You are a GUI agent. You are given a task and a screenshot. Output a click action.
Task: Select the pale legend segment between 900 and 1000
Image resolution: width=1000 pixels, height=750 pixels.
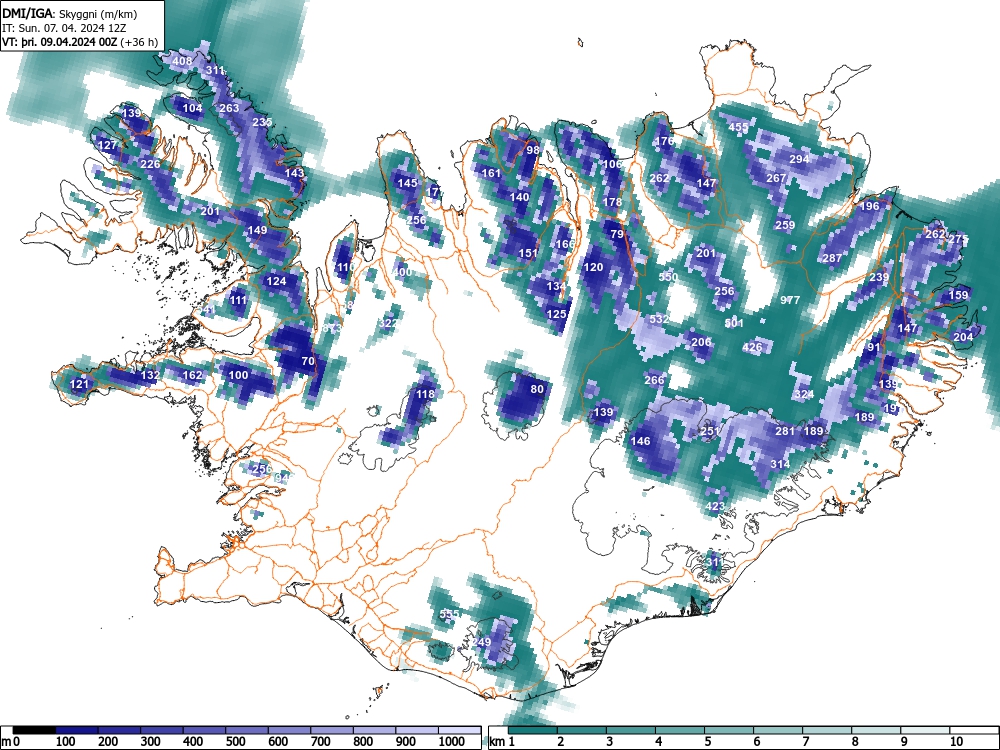pyautogui.click(x=417, y=730)
